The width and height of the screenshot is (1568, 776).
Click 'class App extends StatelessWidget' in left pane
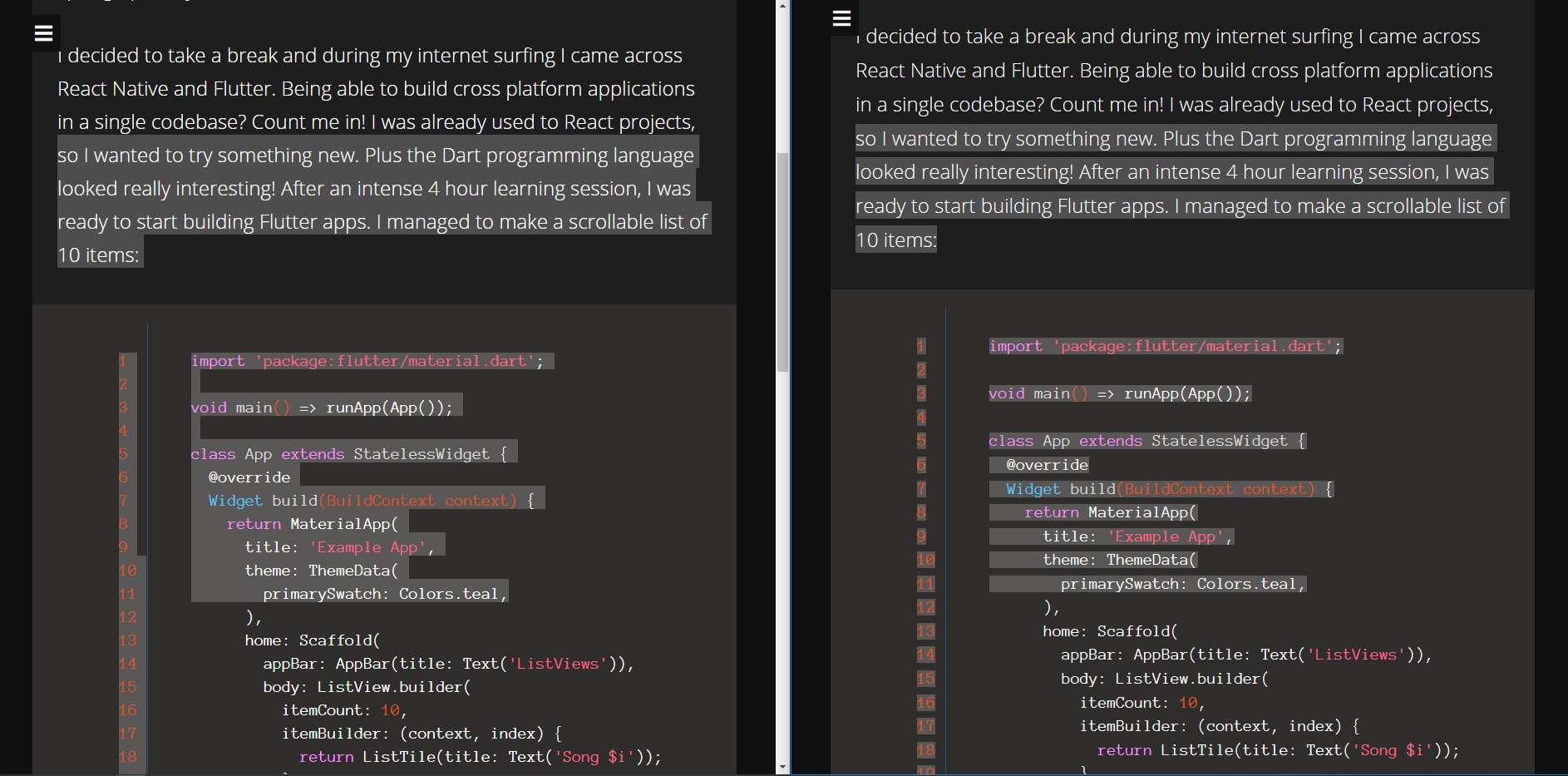click(x=340, y=454)
